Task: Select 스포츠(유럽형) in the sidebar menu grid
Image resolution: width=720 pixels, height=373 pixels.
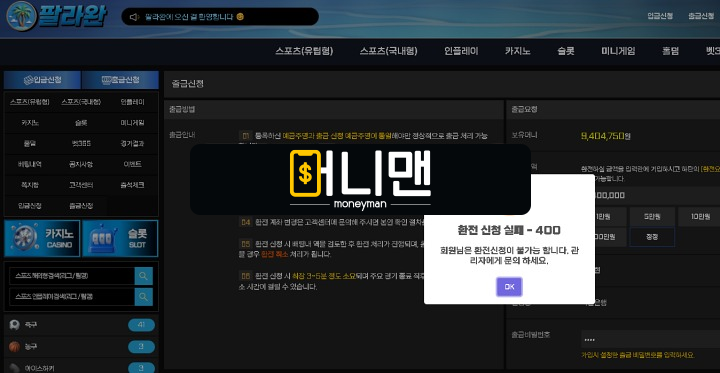Action: click(x=30, y=102)
